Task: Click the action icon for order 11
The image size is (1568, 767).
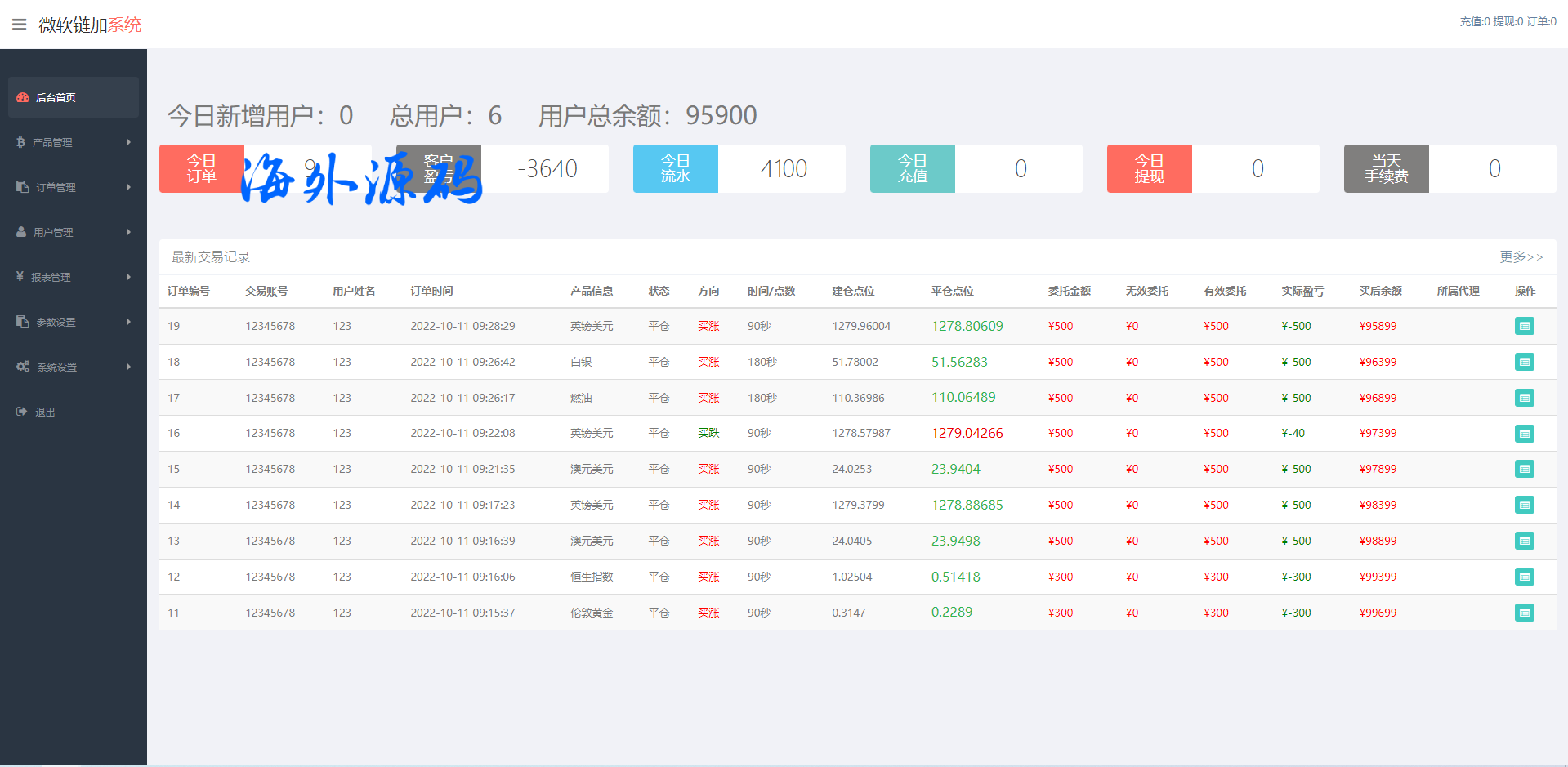Action: click(x=1524, y=613)
